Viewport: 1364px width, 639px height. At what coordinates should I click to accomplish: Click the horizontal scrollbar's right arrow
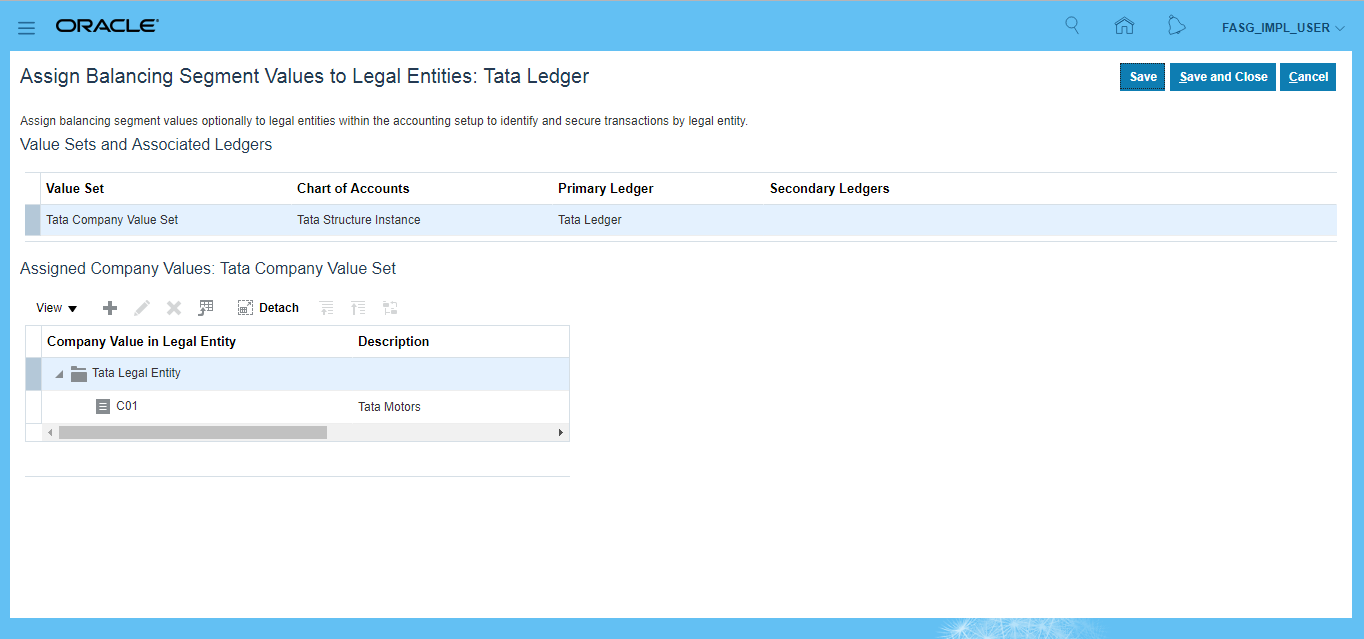pos(561,433)
